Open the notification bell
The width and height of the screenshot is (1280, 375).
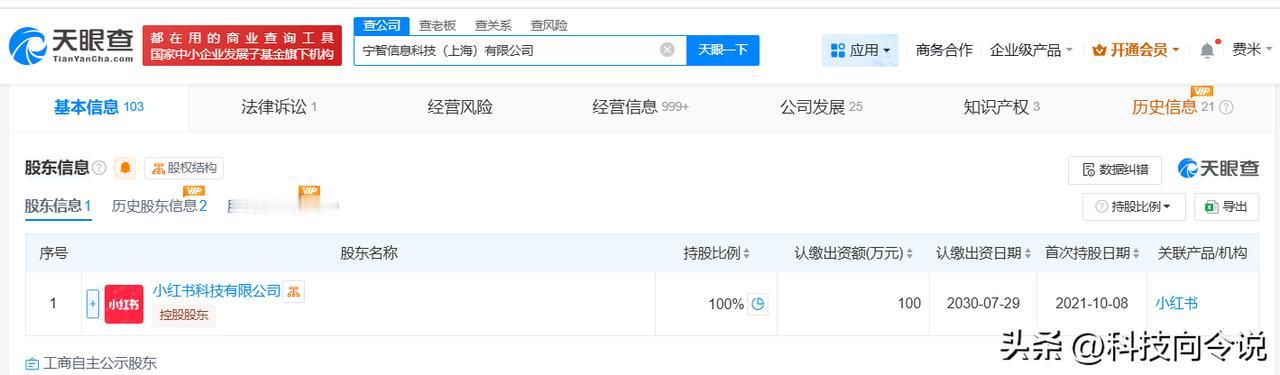1208,50
